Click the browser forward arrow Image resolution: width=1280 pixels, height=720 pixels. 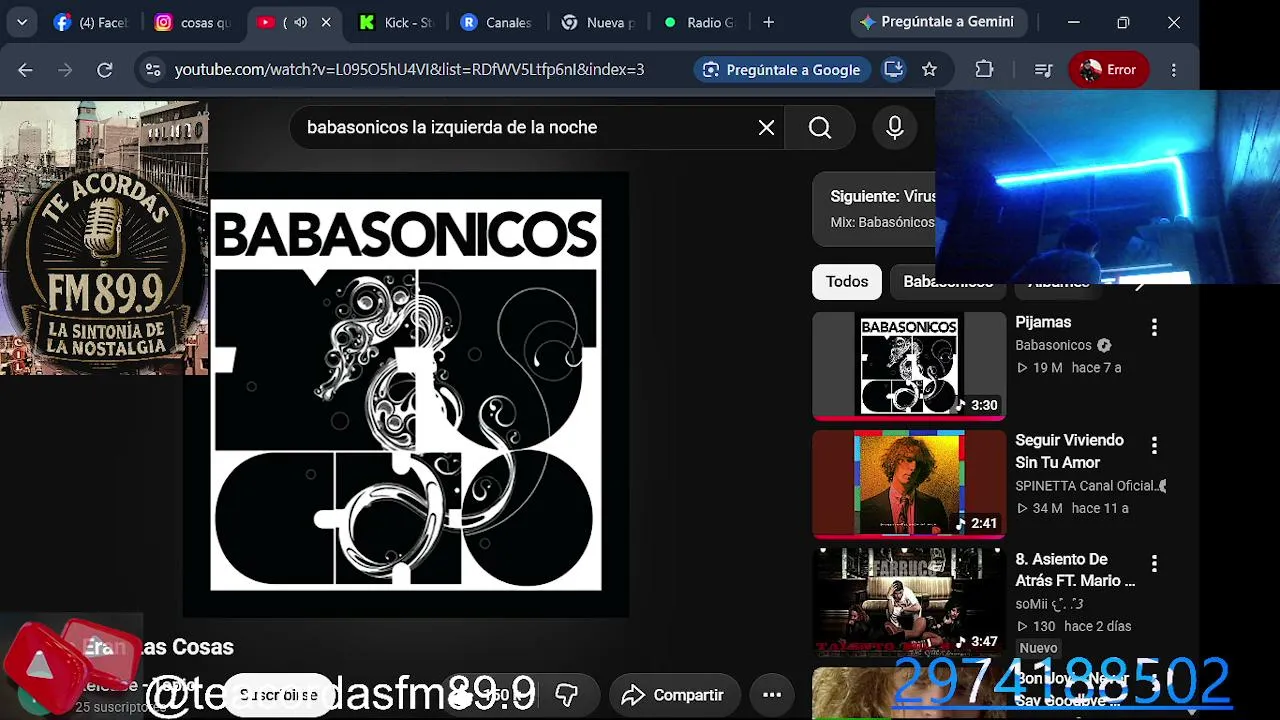pos(65,70)
